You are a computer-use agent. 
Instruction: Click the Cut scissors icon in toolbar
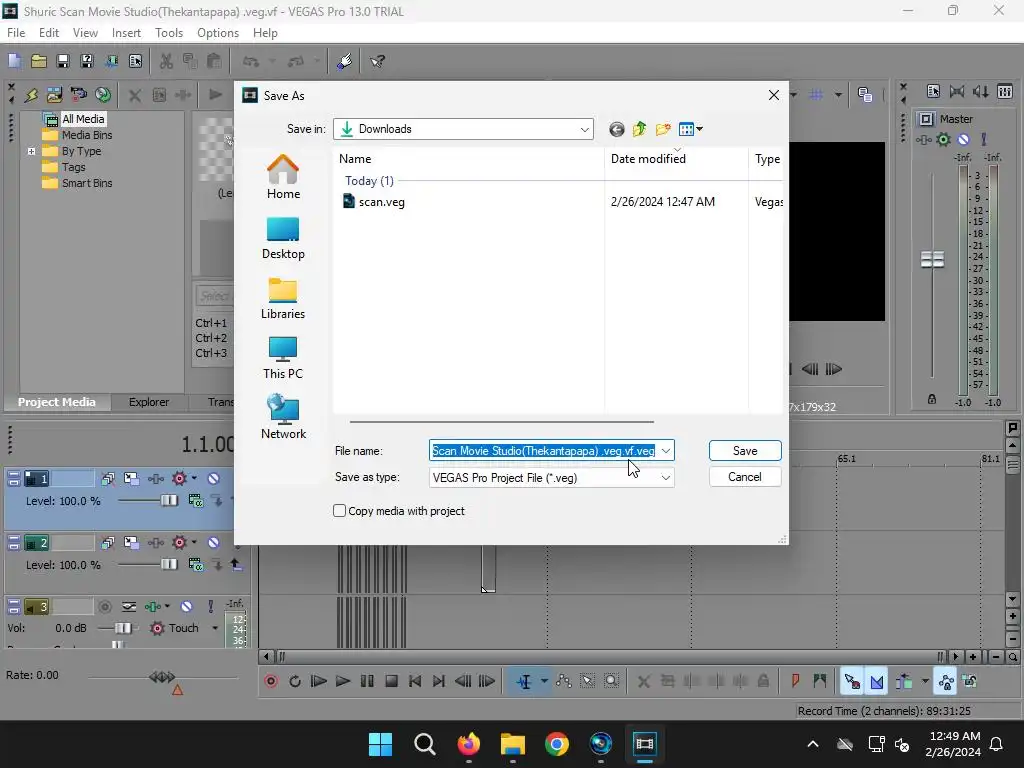point(167,61)
